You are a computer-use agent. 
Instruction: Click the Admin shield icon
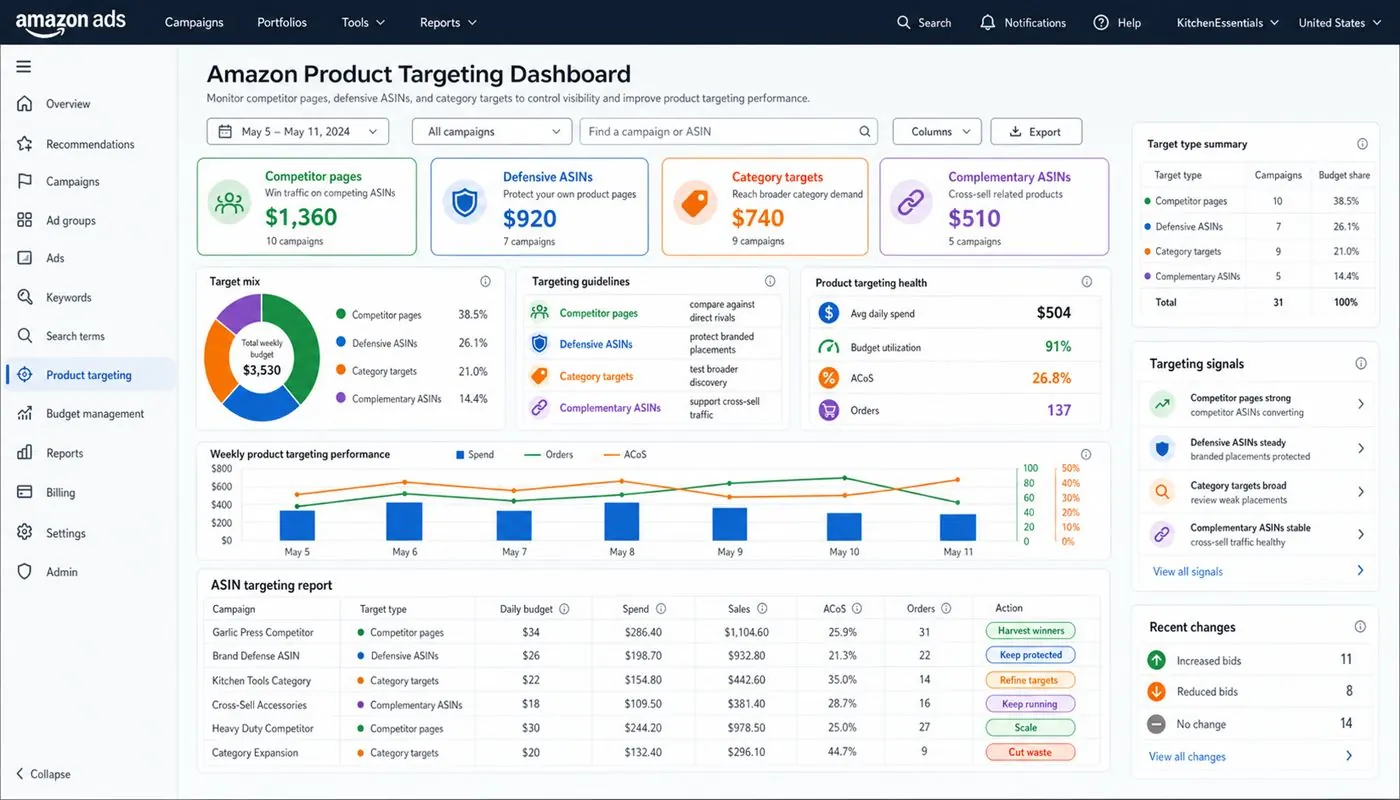coord(25,572)
